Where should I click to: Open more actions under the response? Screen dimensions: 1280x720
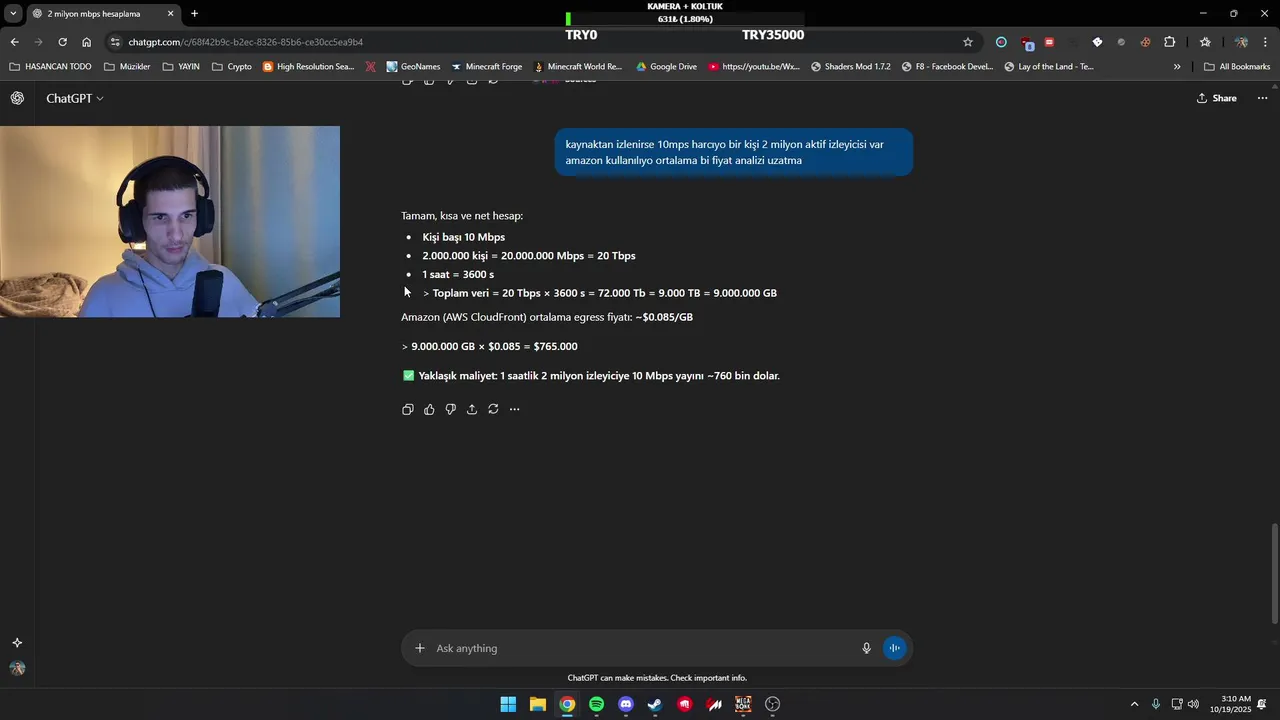pyautogui.click(x=514, y=409)
